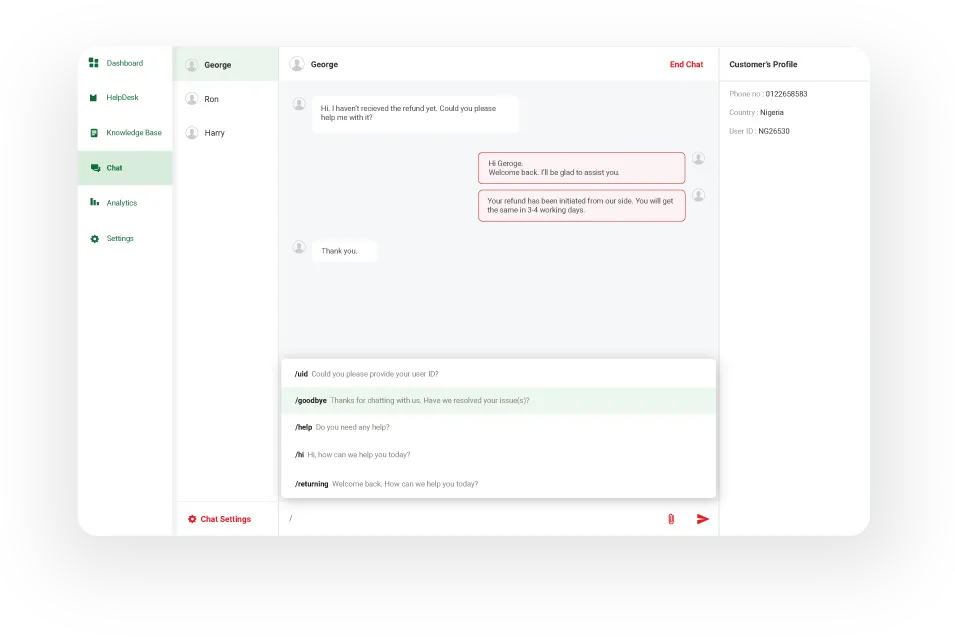
Task: Select the Dashboard grid icon in sidebar
Action: point(95,62)
